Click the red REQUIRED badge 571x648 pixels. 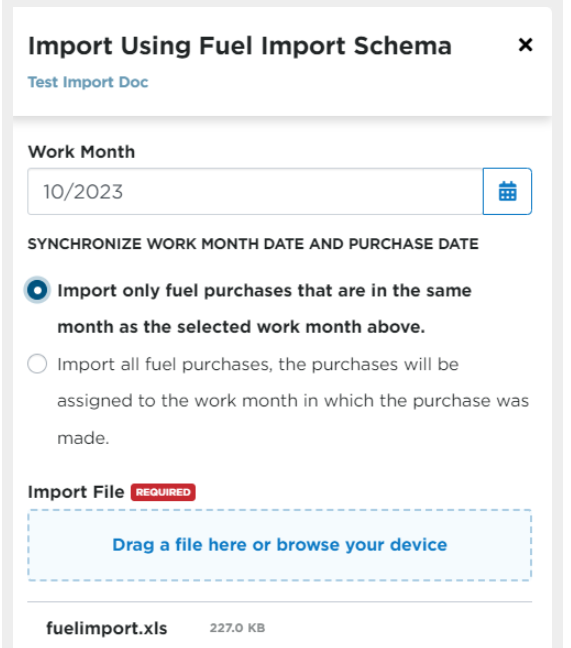click(163, 492)
